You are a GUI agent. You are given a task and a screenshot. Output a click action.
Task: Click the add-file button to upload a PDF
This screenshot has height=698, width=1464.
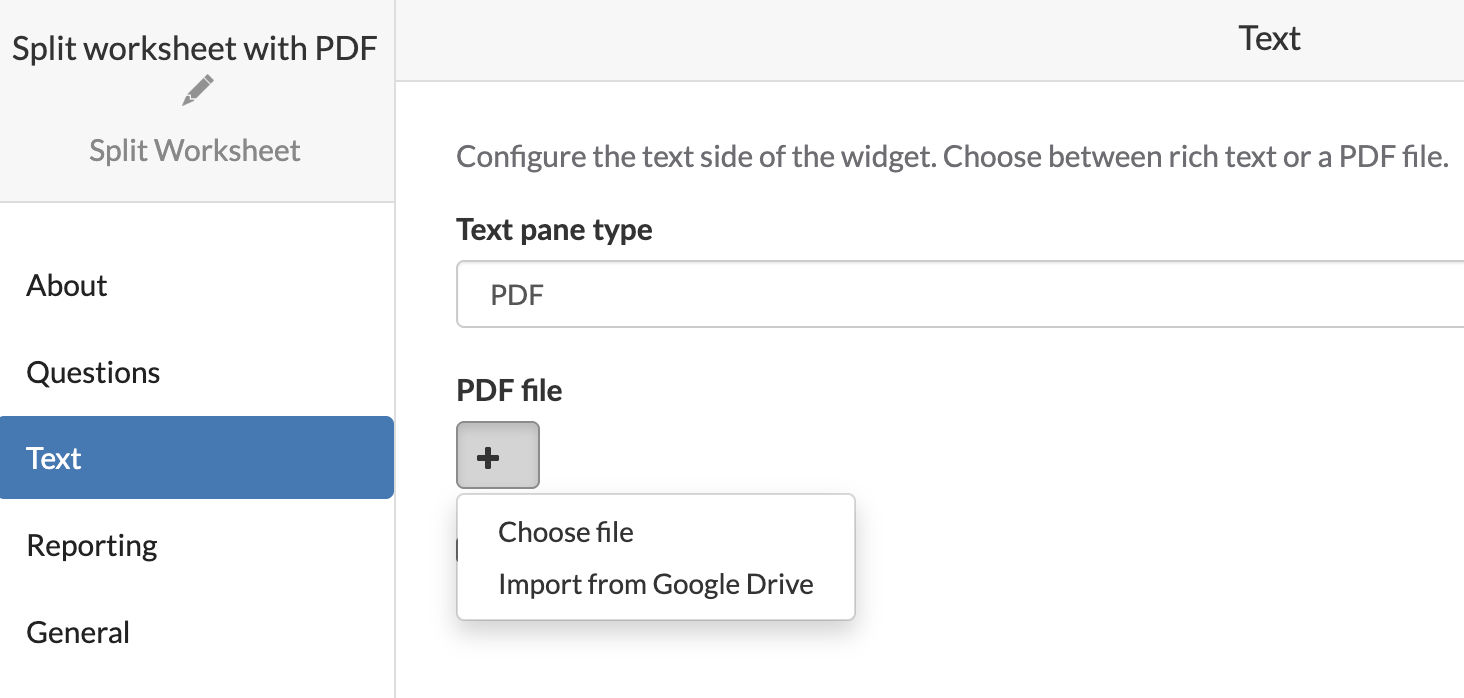[497, 455]
